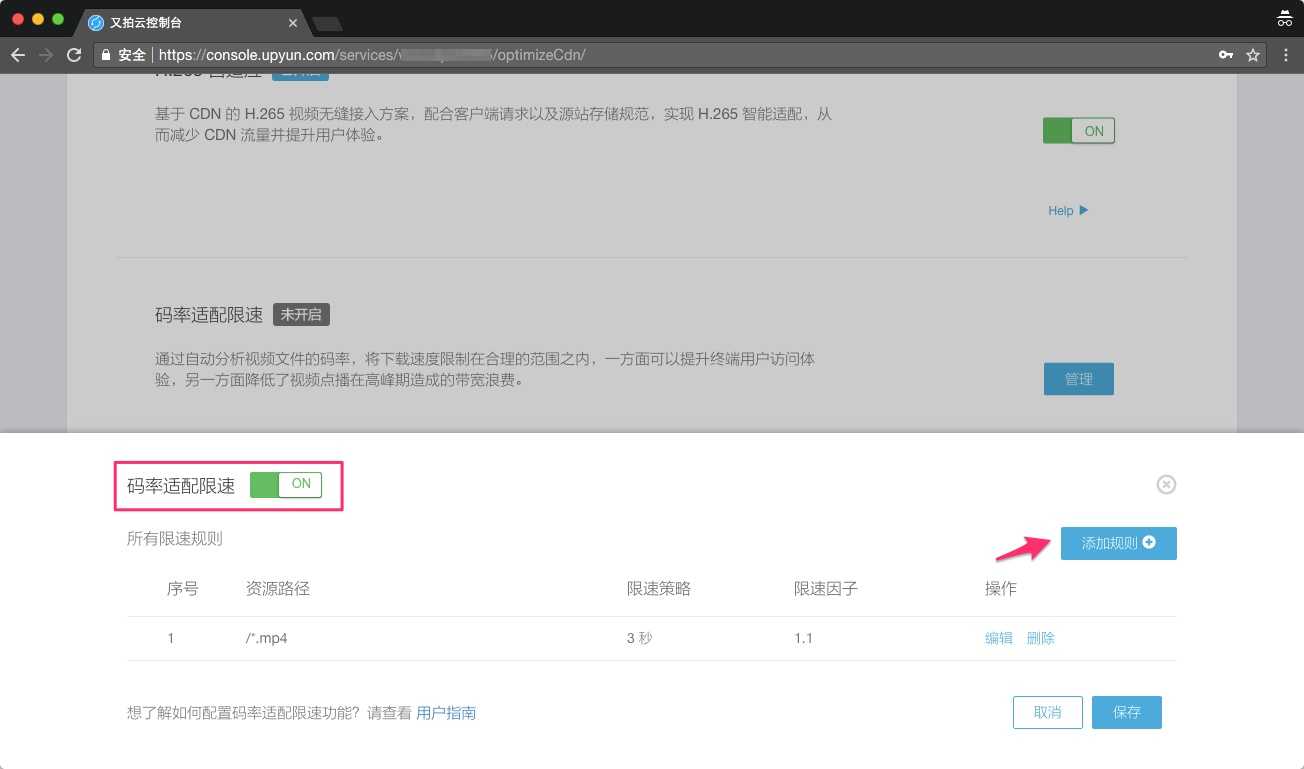Toggle the H.265 ON switch

click(1078, 131)
